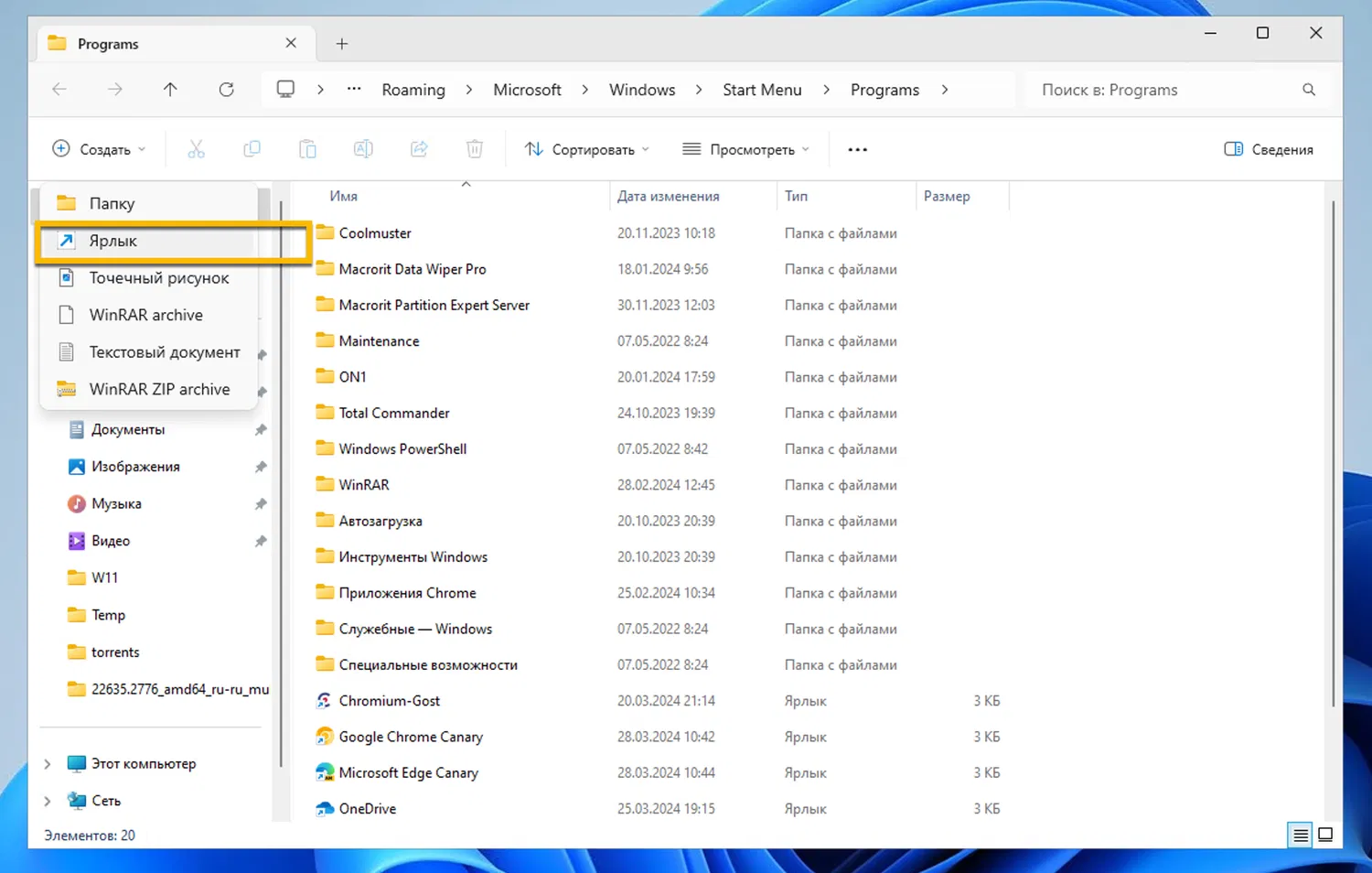This screenshot has height=873, width=1372.
Task: Select the Приложения Chrome folder name
Action: tap(407, 593)
